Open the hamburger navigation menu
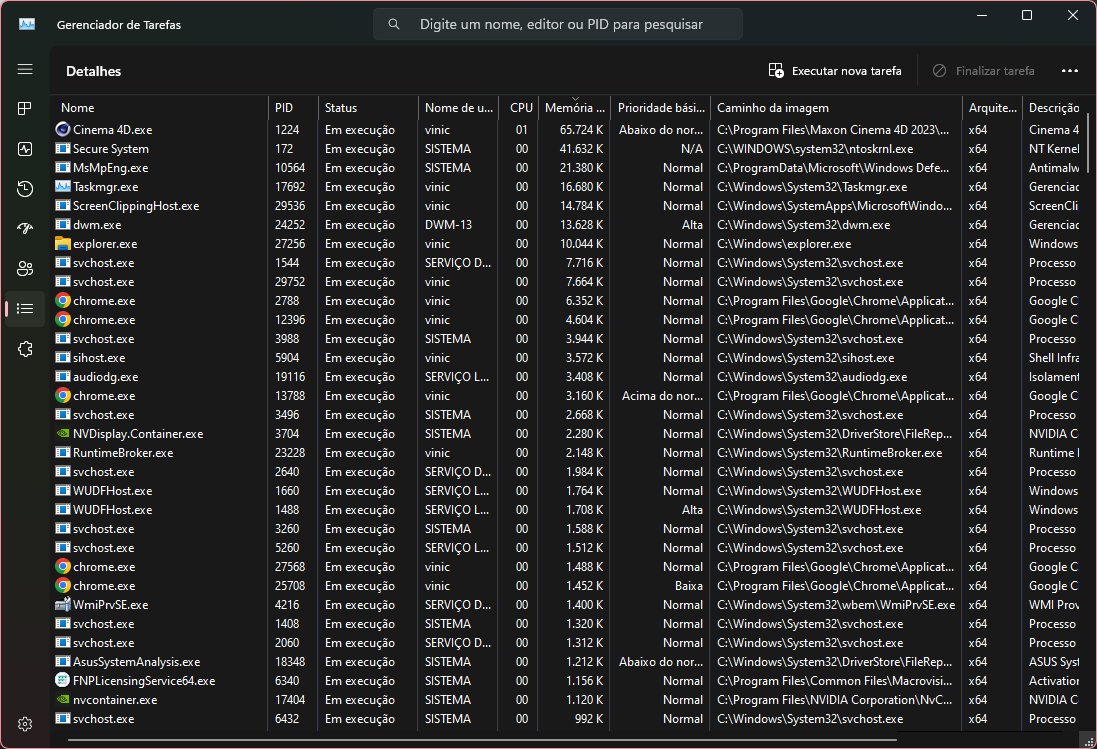Screen dimensions: 1097x749 point(25,69)
